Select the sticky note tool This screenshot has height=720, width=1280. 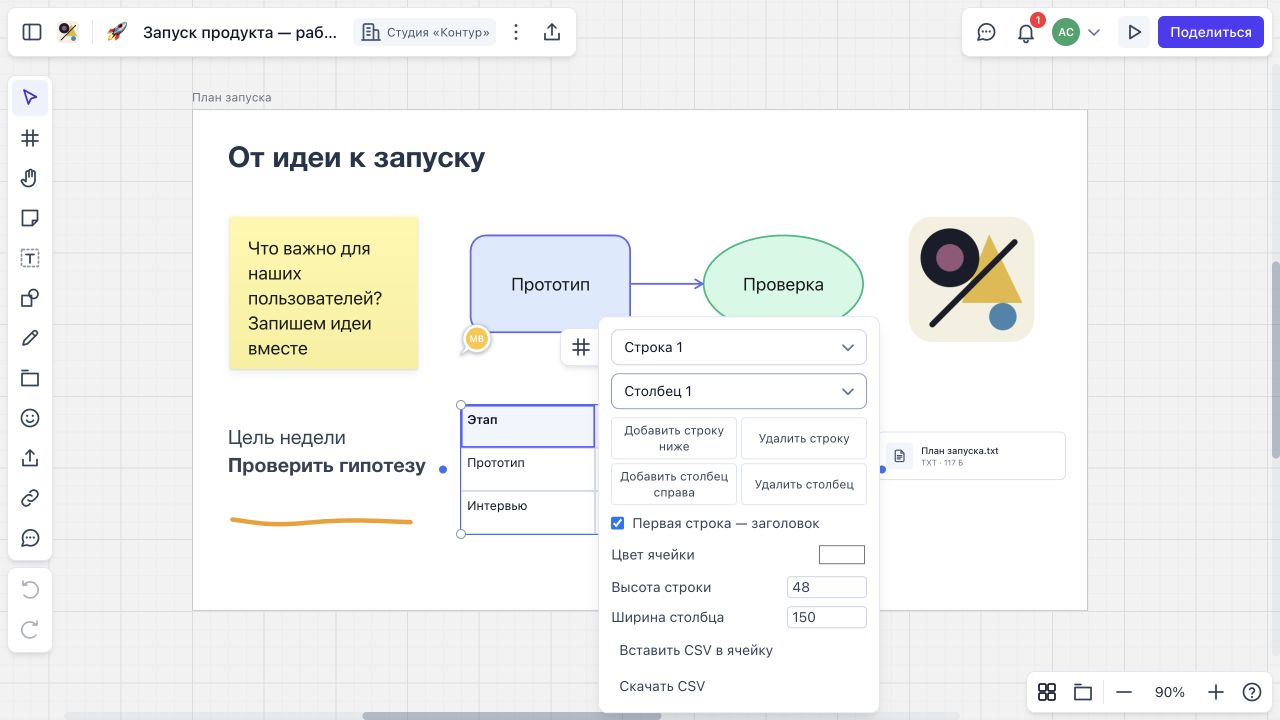(30, 218)
